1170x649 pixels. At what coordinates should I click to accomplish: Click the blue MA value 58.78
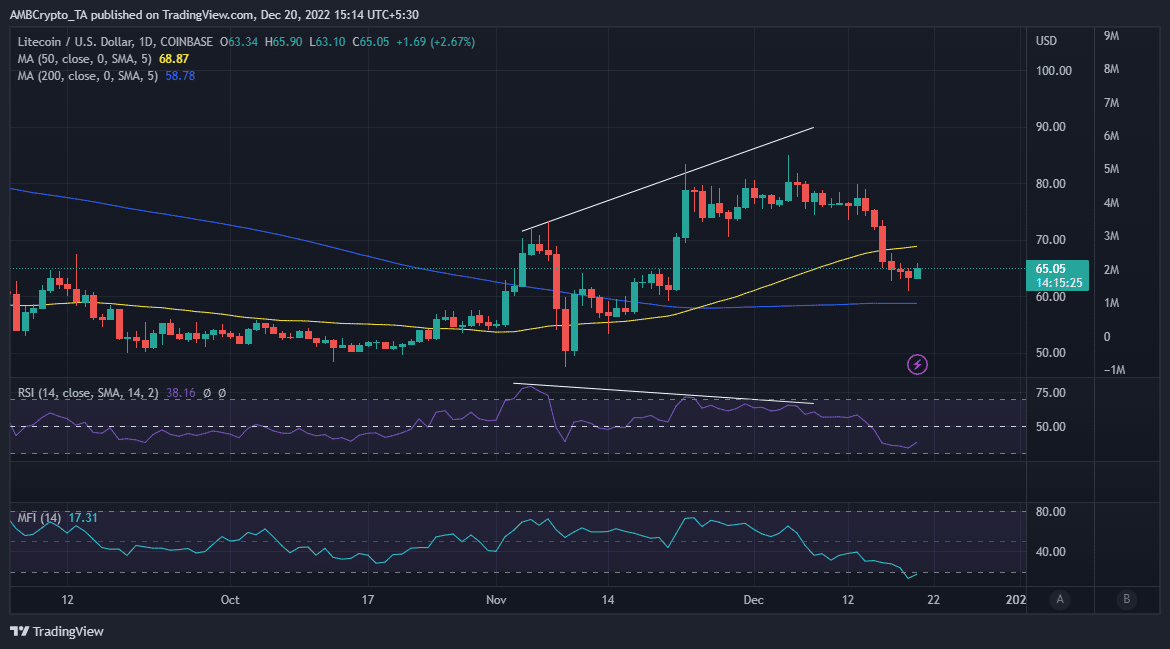[180, 76]
